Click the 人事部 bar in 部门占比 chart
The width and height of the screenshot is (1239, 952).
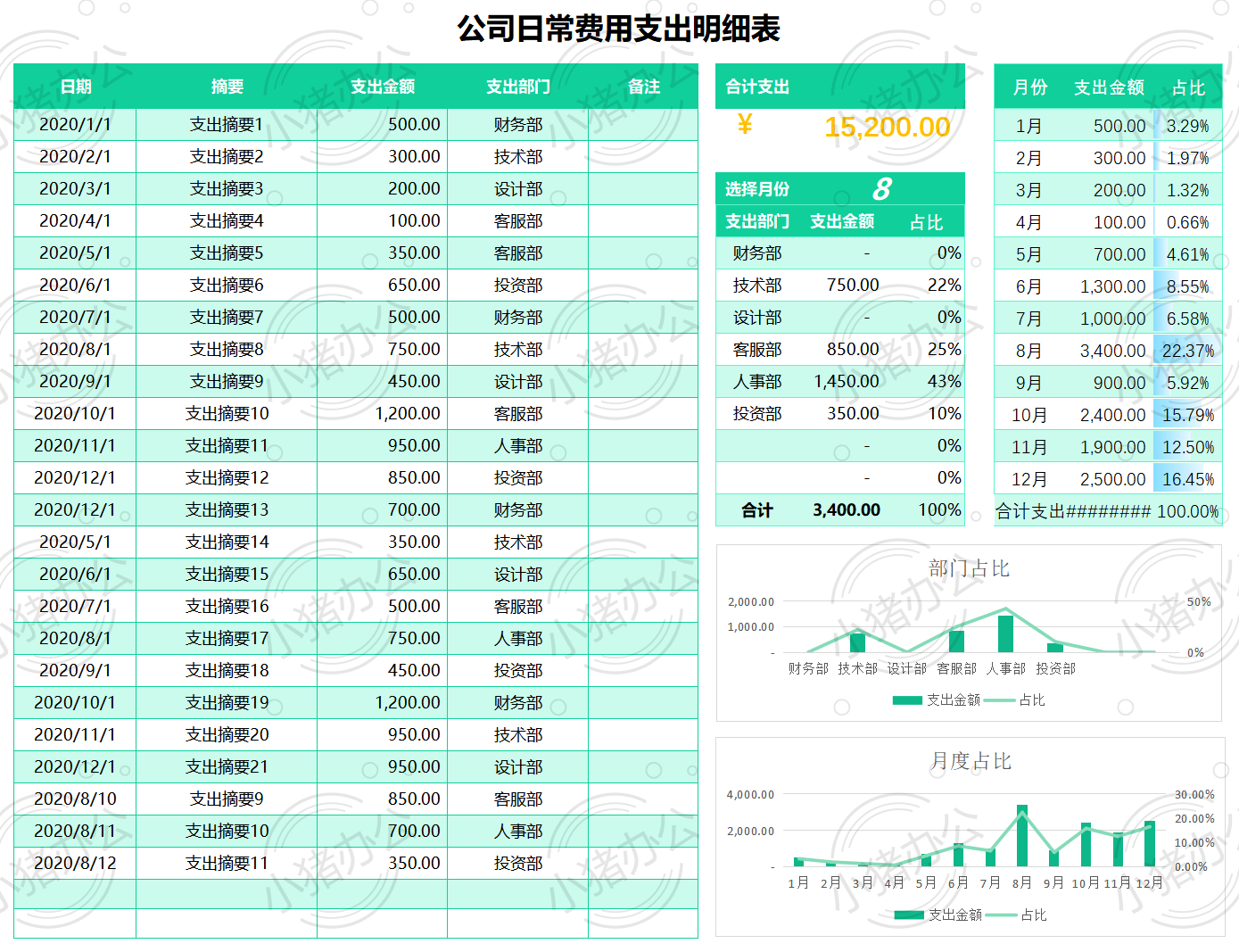point(1005,633)
